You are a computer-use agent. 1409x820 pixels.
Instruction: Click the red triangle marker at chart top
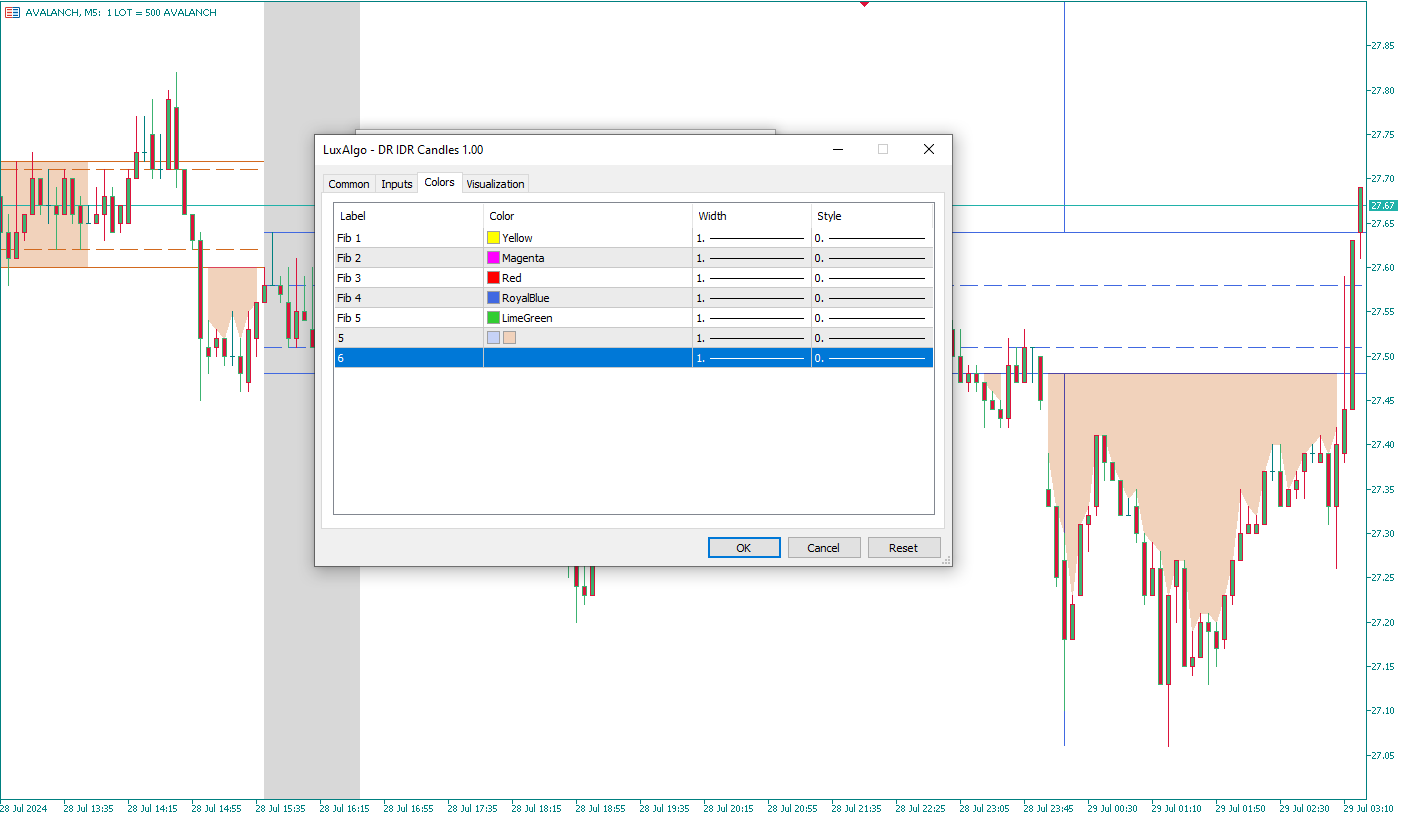864,4
